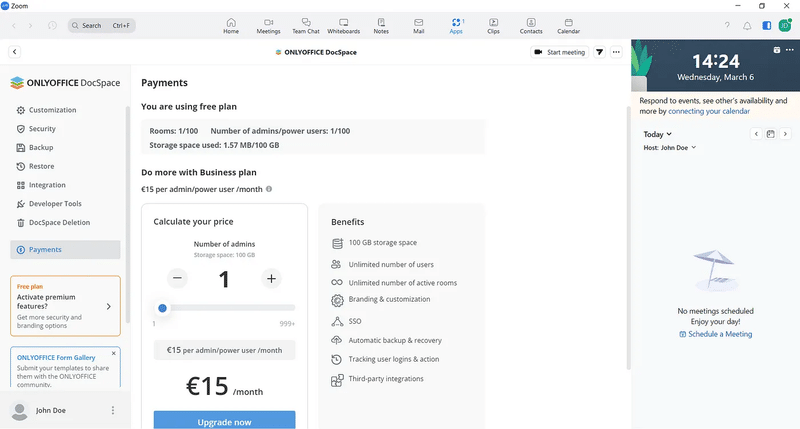The width and height of the screenshot is (800, 429).
Task: Increase the number of admins
Action: 271,279
